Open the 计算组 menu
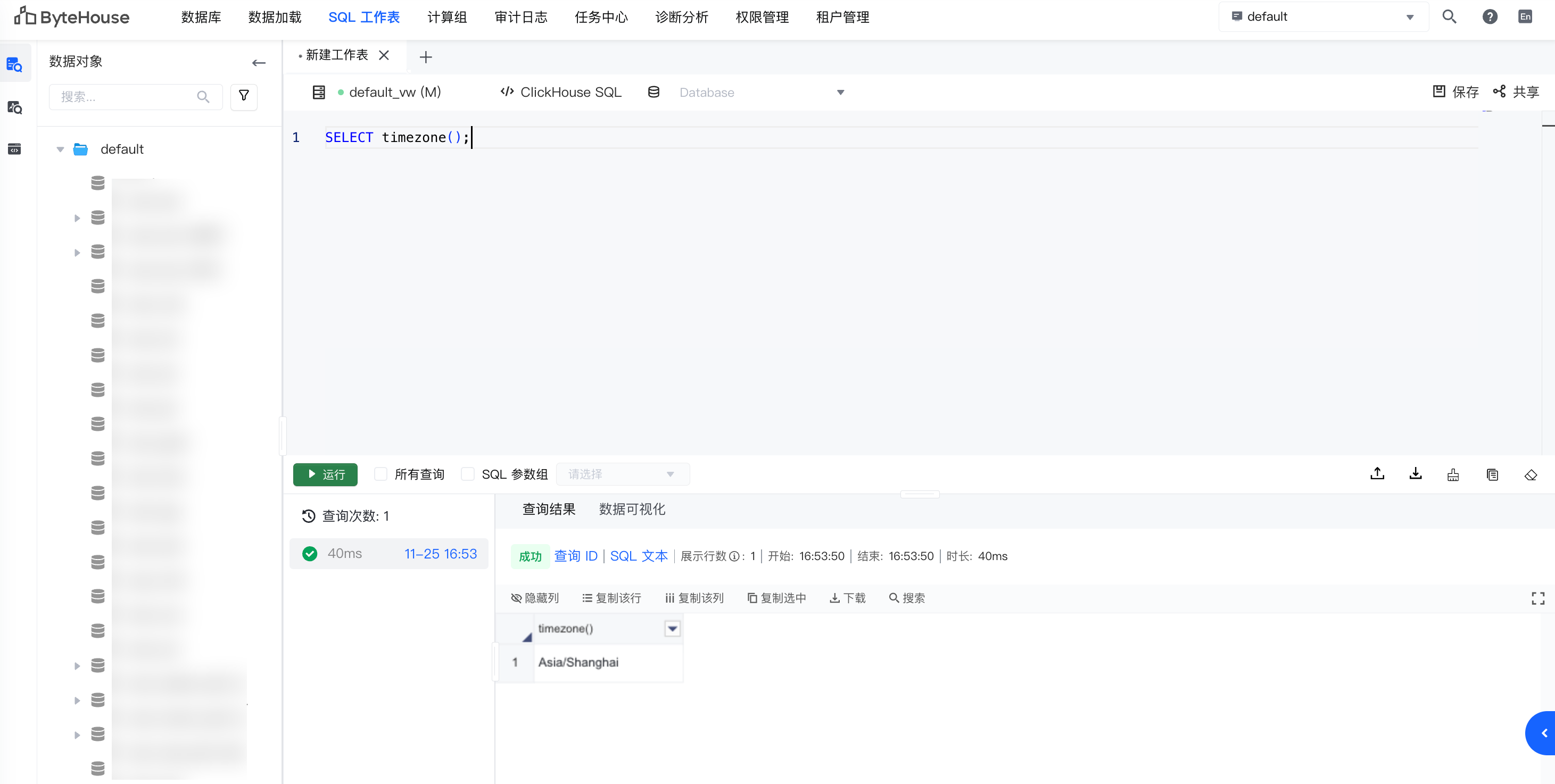Viewport: 1555px width, 784px height. [446, 17]
